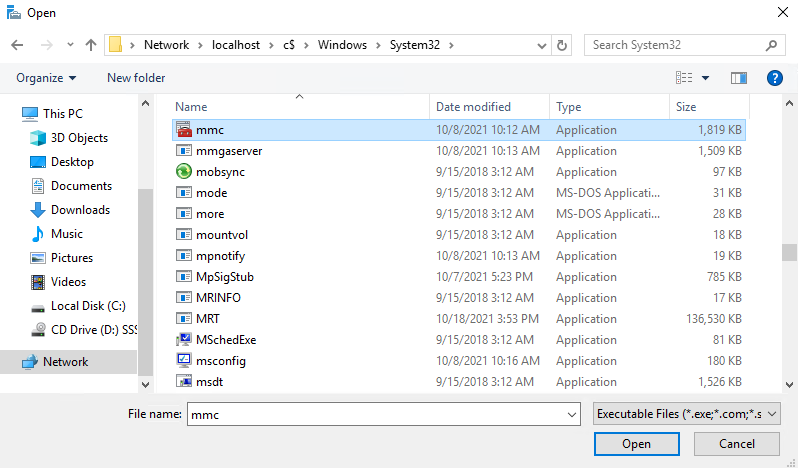The height and width of the screenshot is (468, 798).
Task: Click the mobsync green sync icon
Action: [x=184, y=171]
